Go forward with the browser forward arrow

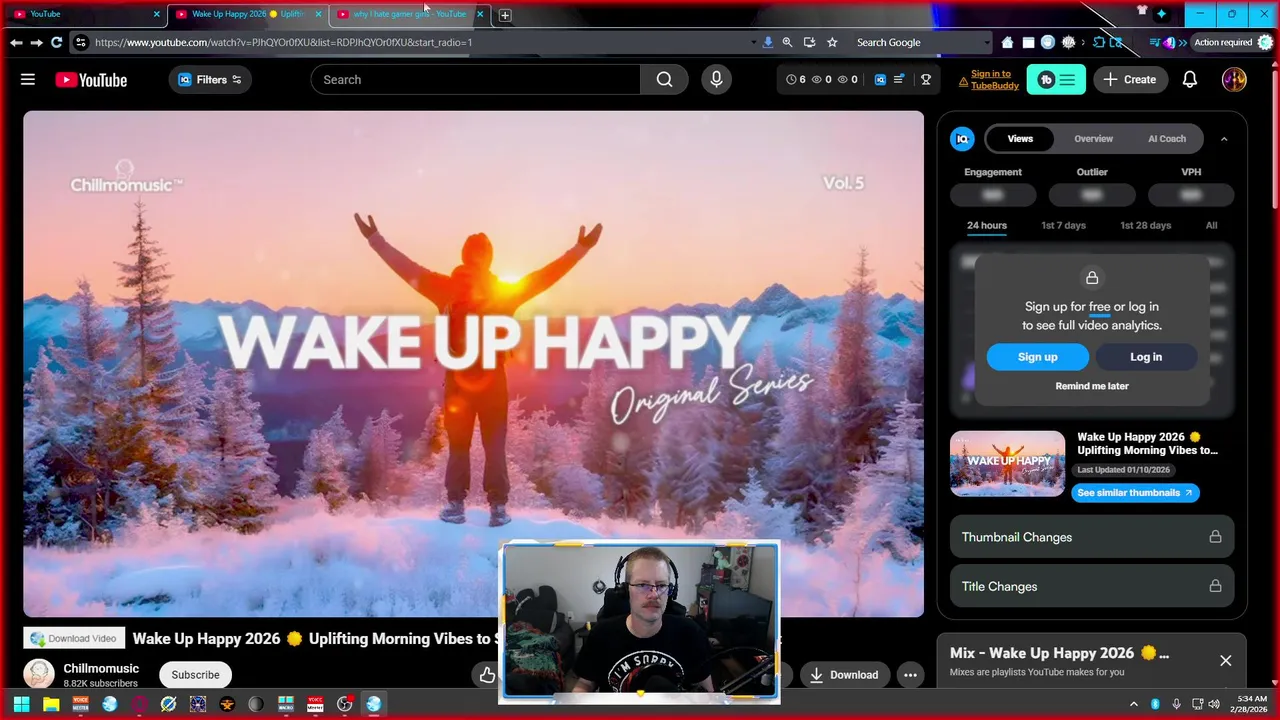(x=36, y=42)
